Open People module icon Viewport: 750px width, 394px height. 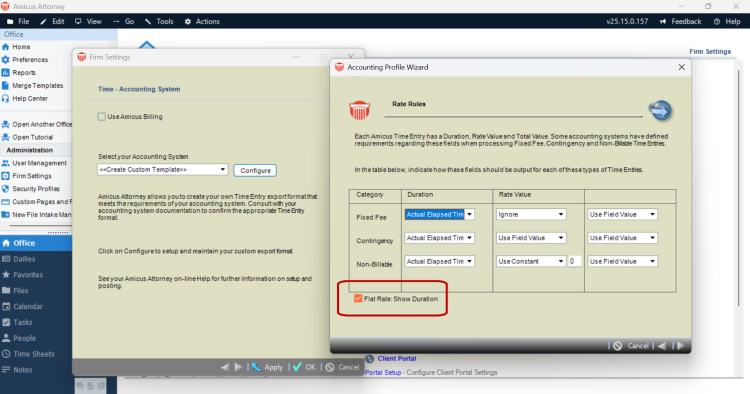[6, 338]
